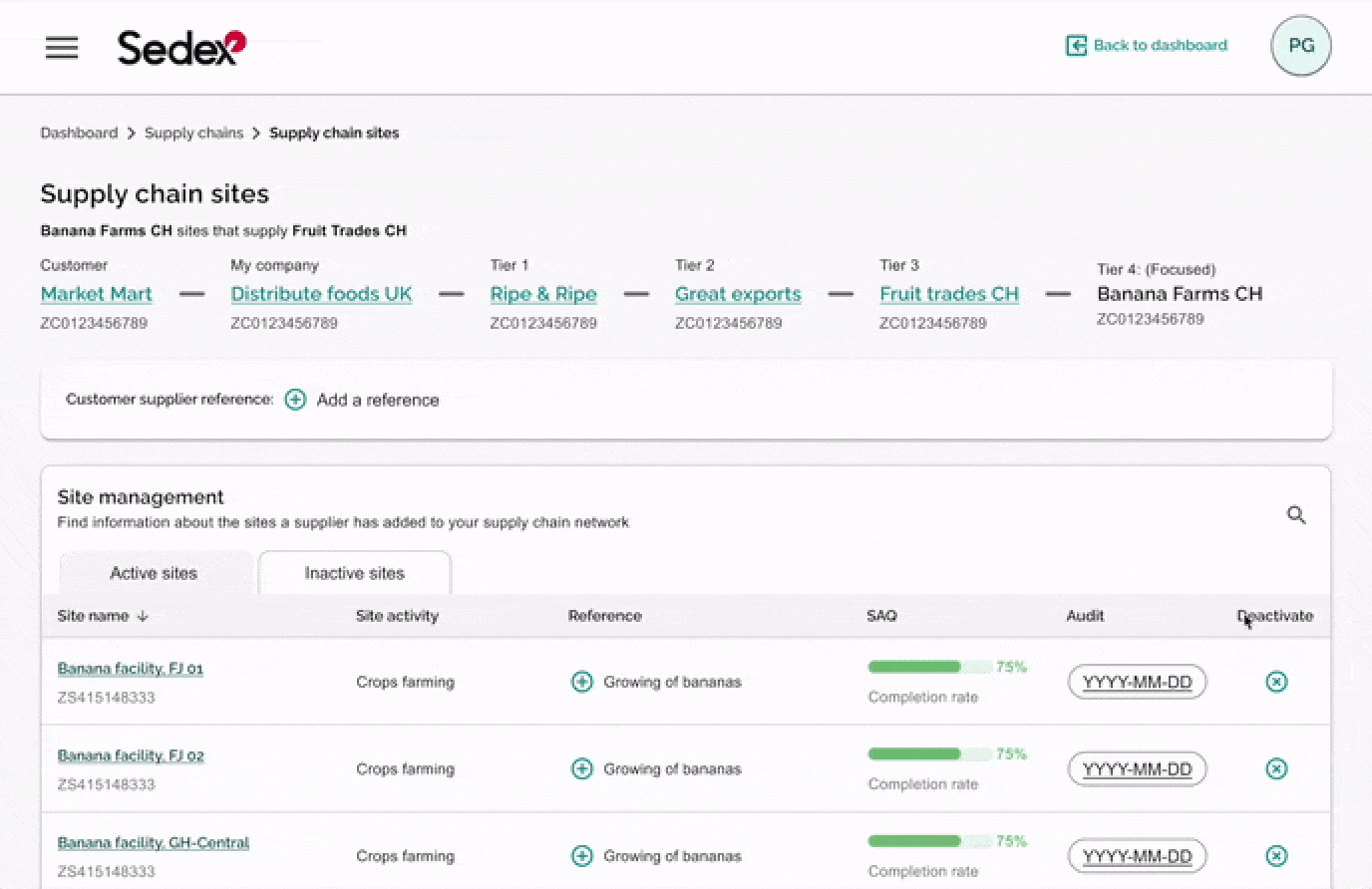Click the Back to dashboard link text
Image resolution: width=1372 pixels, height=889 pixels.
(x=1161, y=45)
